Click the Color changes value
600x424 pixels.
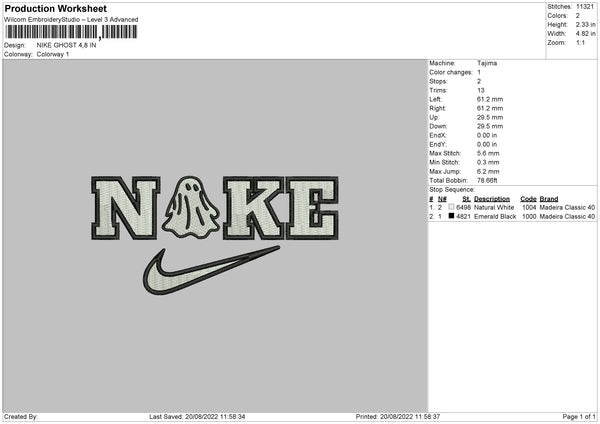point(479,72)
